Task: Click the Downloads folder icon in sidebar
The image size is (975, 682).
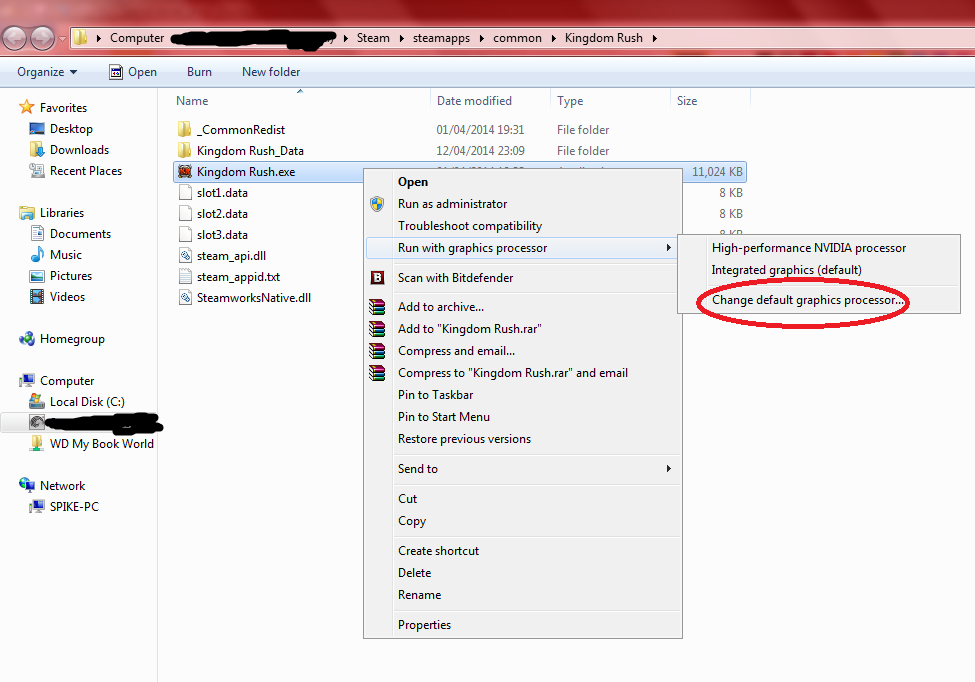Action: [37, 150]
